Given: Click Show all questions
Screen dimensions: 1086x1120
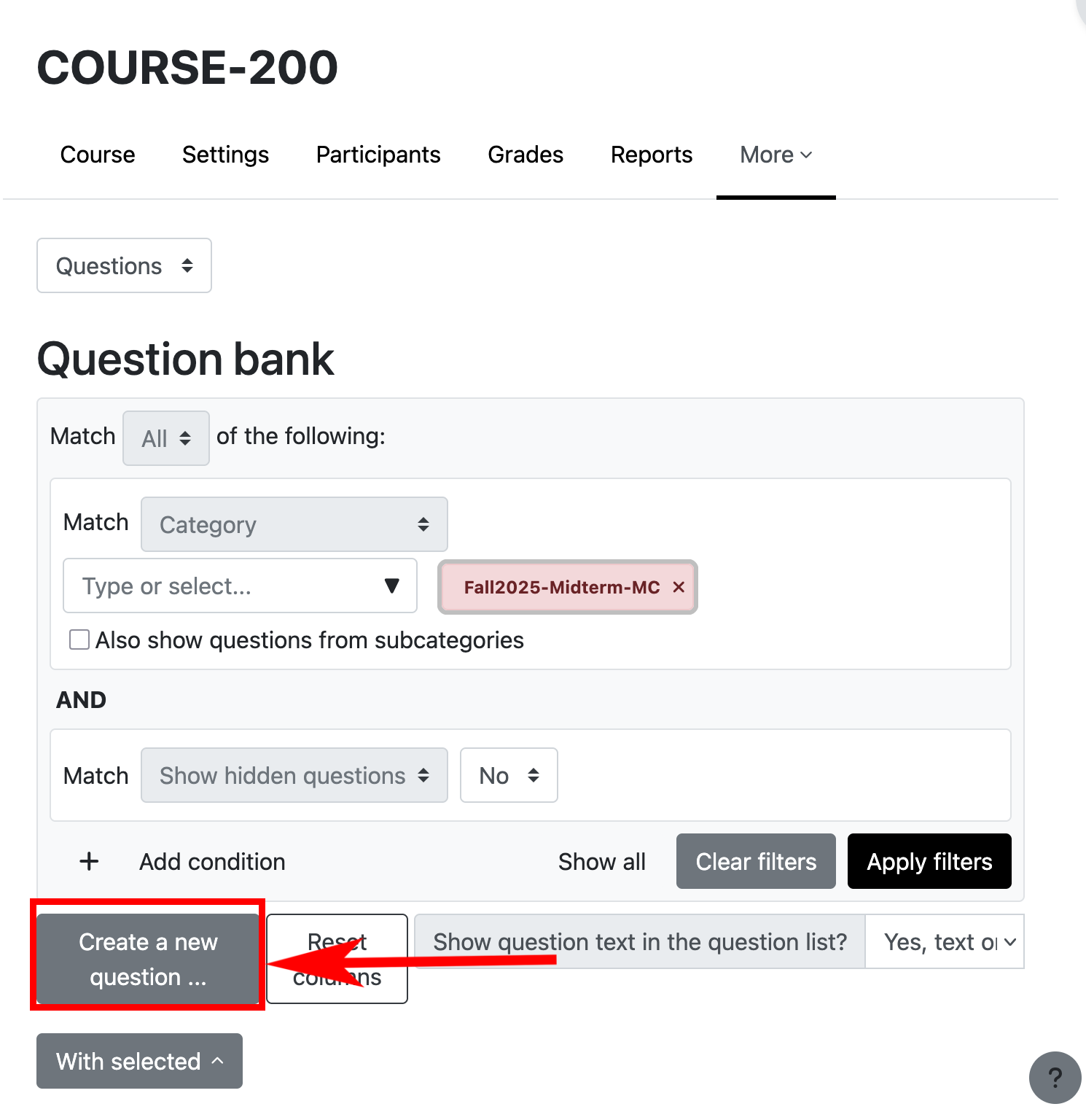Looking at the screenshot, I should coord(602,861).
